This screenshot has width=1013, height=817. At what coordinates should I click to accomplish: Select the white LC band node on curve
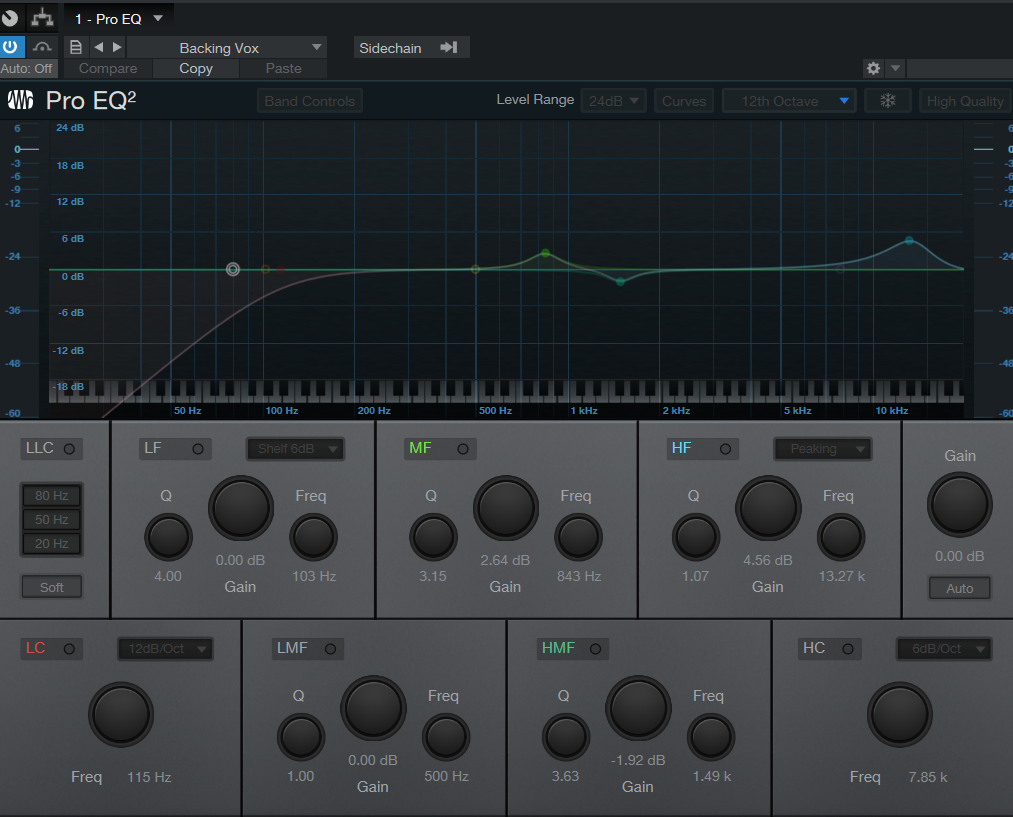click(233, 269)
